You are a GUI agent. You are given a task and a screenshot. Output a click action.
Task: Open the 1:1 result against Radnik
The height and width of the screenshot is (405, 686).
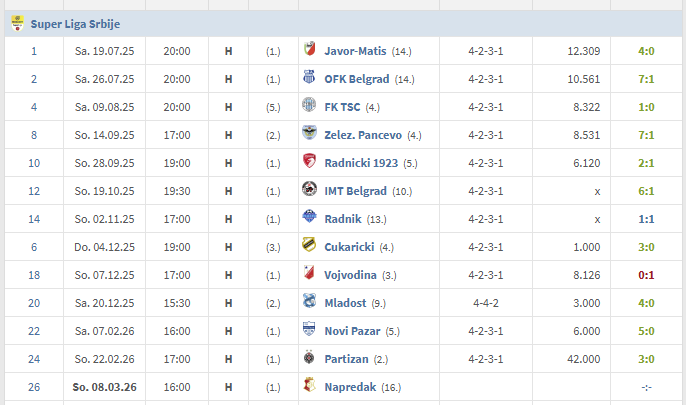coord(647,218)
